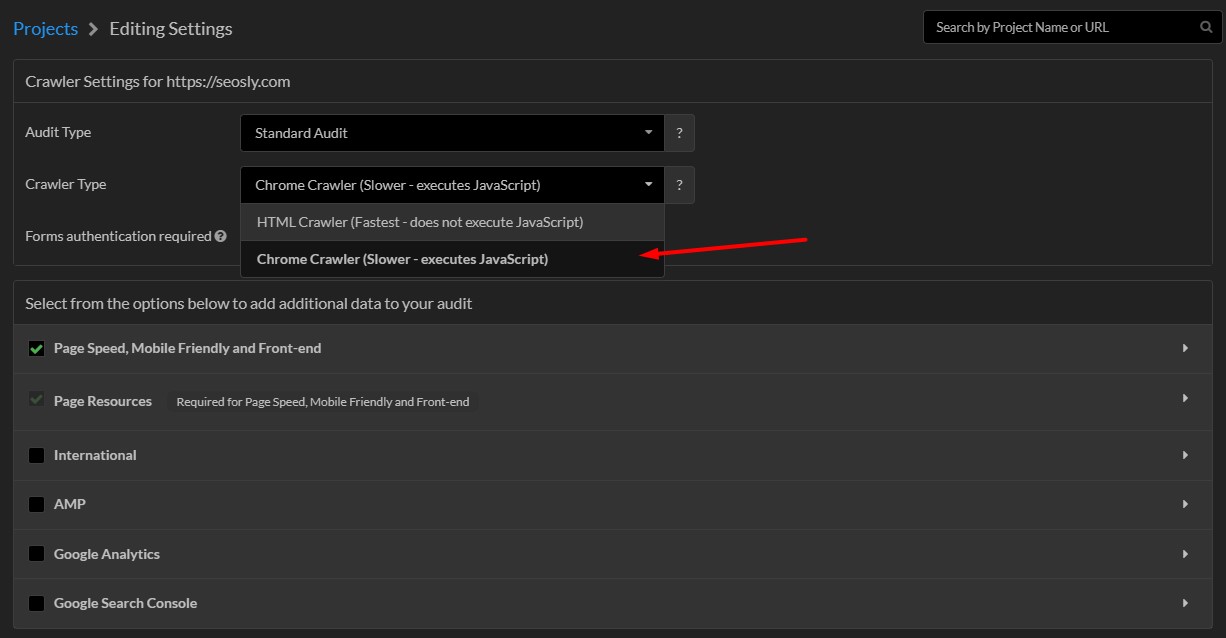Click the question mark after Forms authentication required

click(x=219, y=236)
